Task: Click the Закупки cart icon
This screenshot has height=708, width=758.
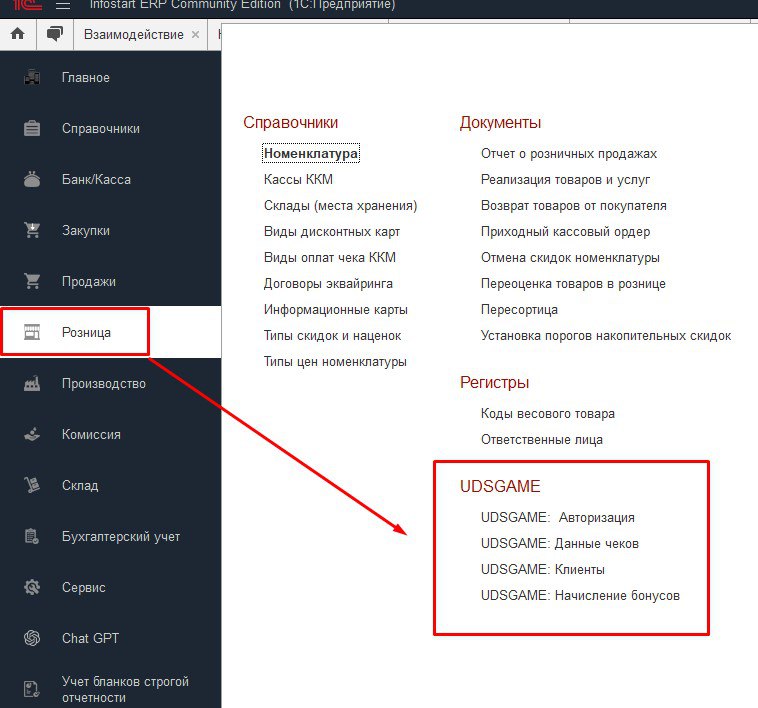Action: point(32,230)
